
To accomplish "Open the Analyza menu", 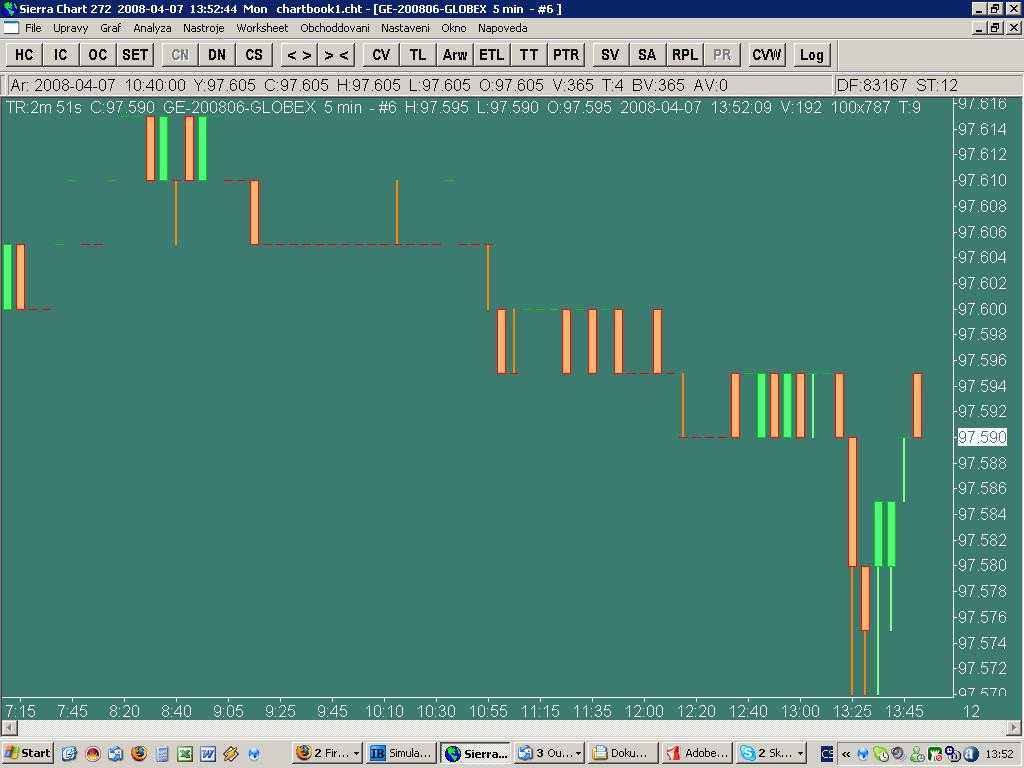I will (152, 28).
